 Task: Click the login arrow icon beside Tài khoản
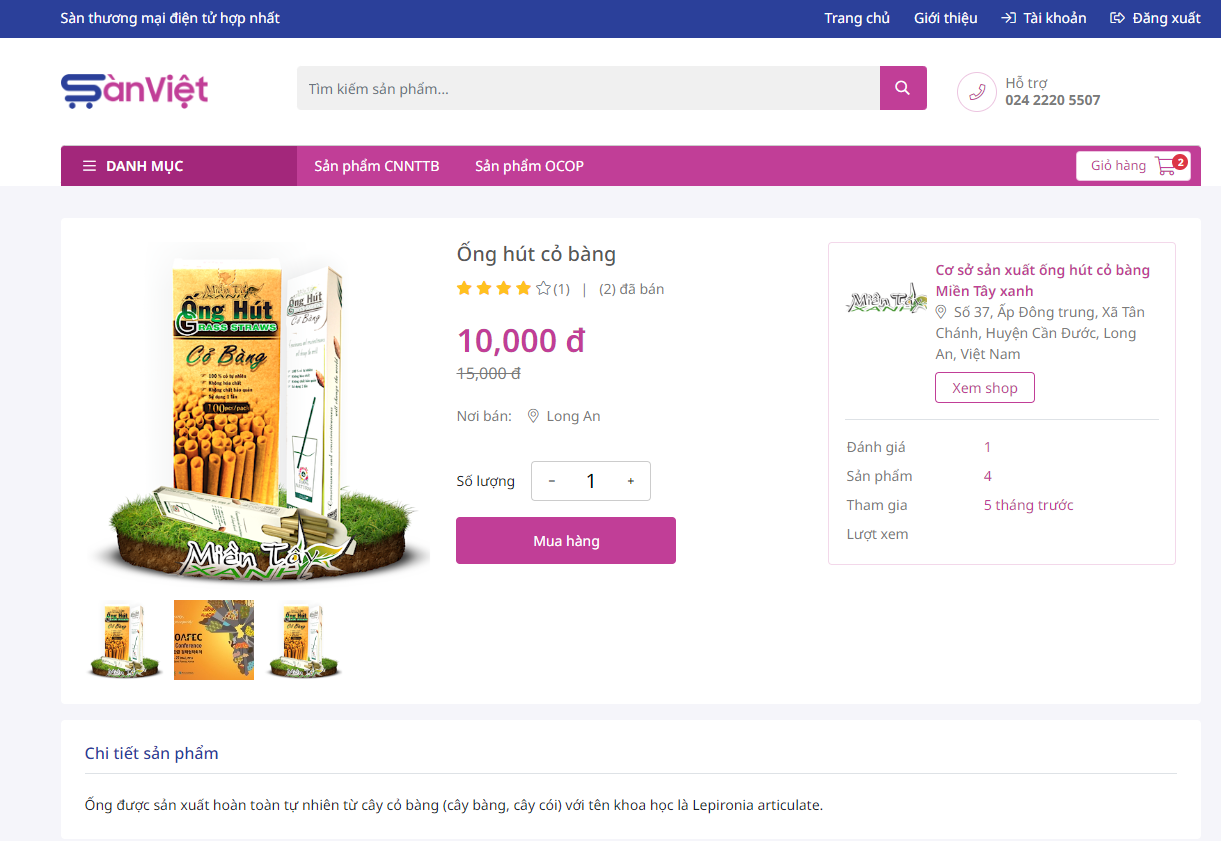[x=1009, y=18]
